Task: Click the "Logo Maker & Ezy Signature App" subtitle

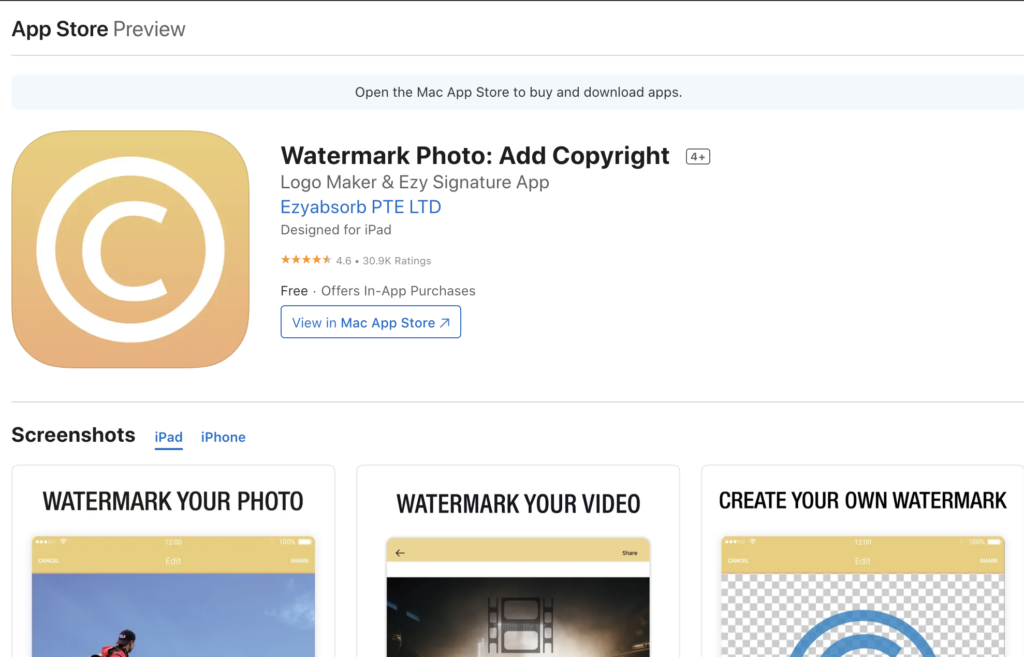Action: [x=415, y=182]
